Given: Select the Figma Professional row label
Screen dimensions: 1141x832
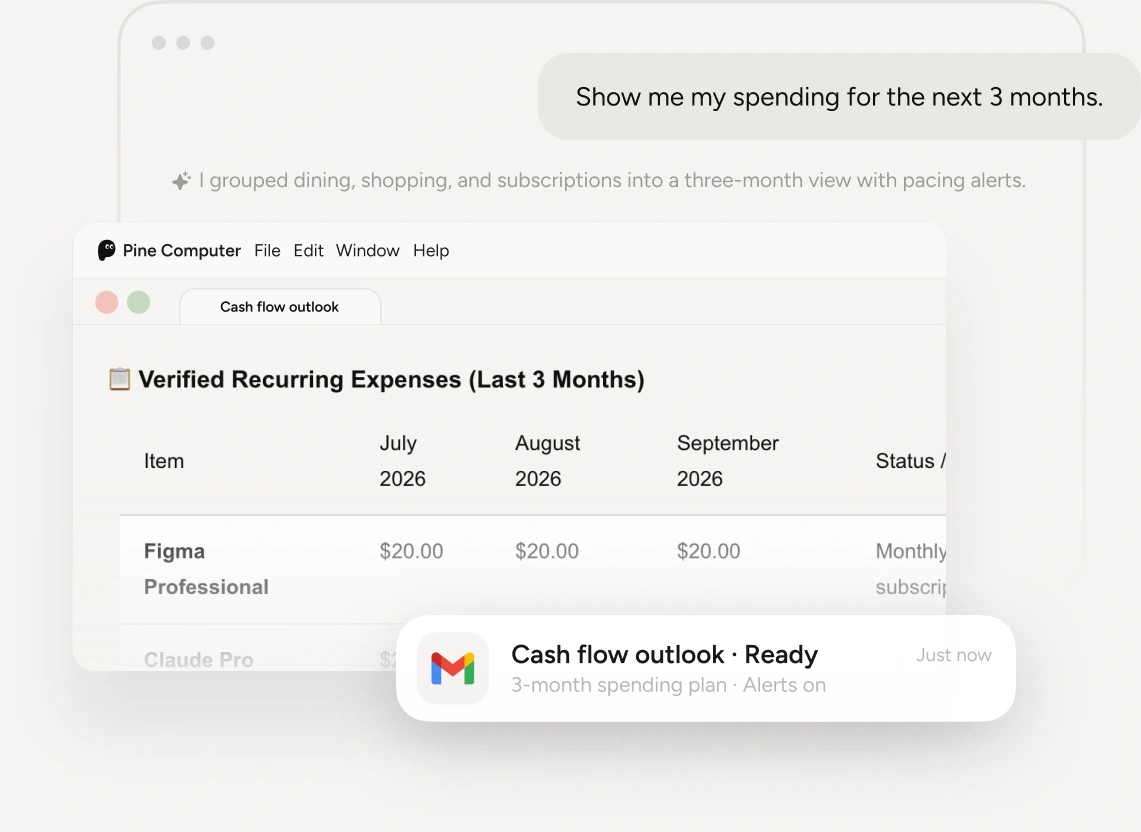Looking at the screenshot, I should coord(206,568).
